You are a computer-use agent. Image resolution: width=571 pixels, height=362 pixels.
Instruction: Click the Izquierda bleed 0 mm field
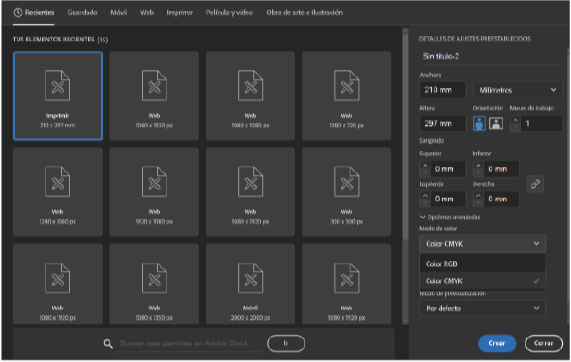[448, 199]
